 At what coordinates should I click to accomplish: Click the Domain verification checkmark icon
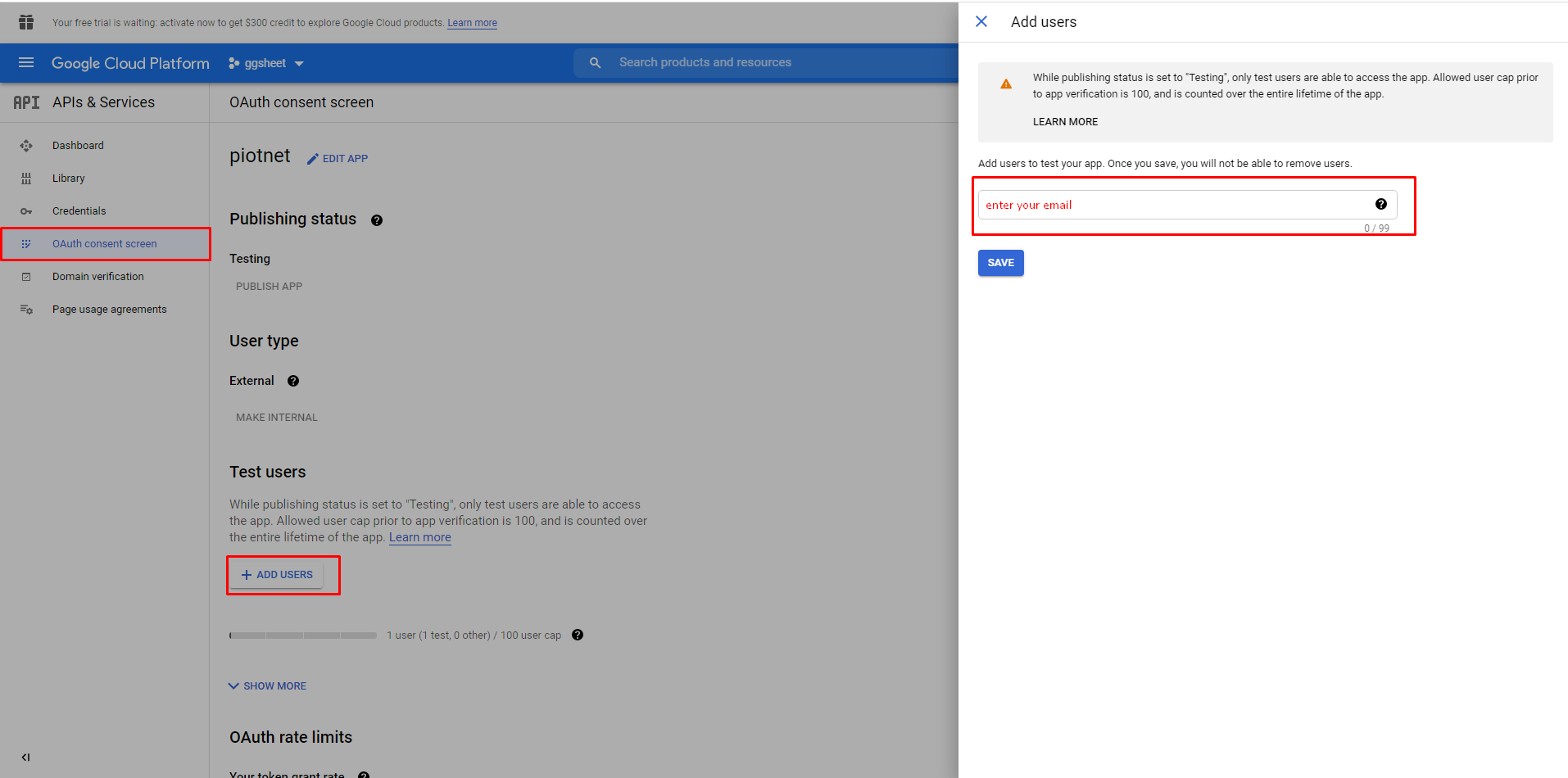coord(26,276)
